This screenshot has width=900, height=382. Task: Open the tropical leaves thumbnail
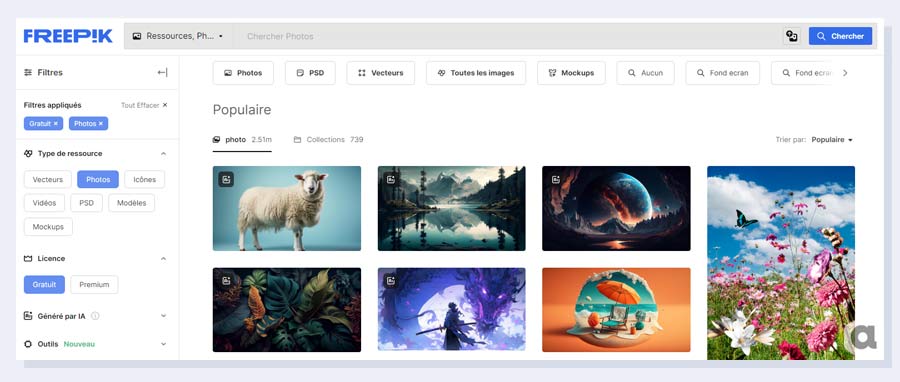pos(287,310)
